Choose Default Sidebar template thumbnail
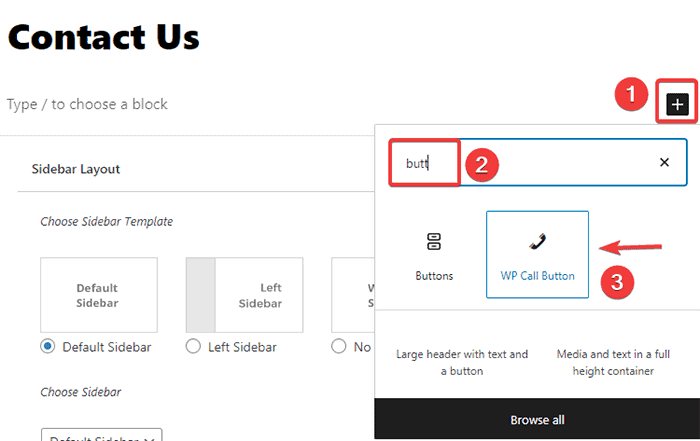The height and width of the screenshot is (441, 700). [x=98, y=295]
